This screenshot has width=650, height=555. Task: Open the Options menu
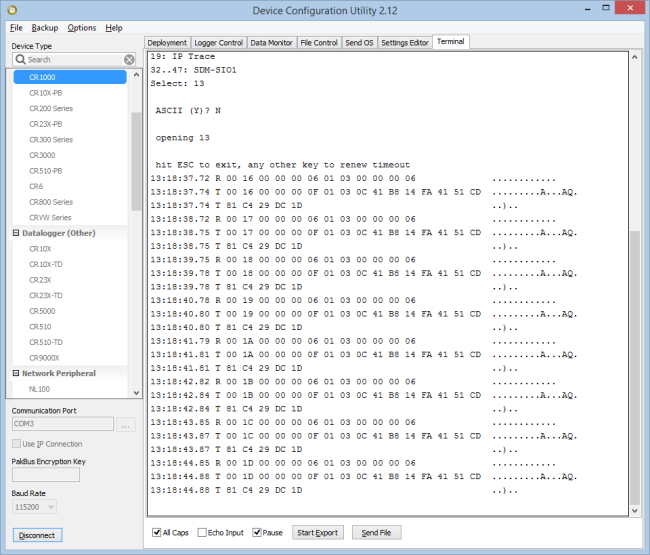82,28
